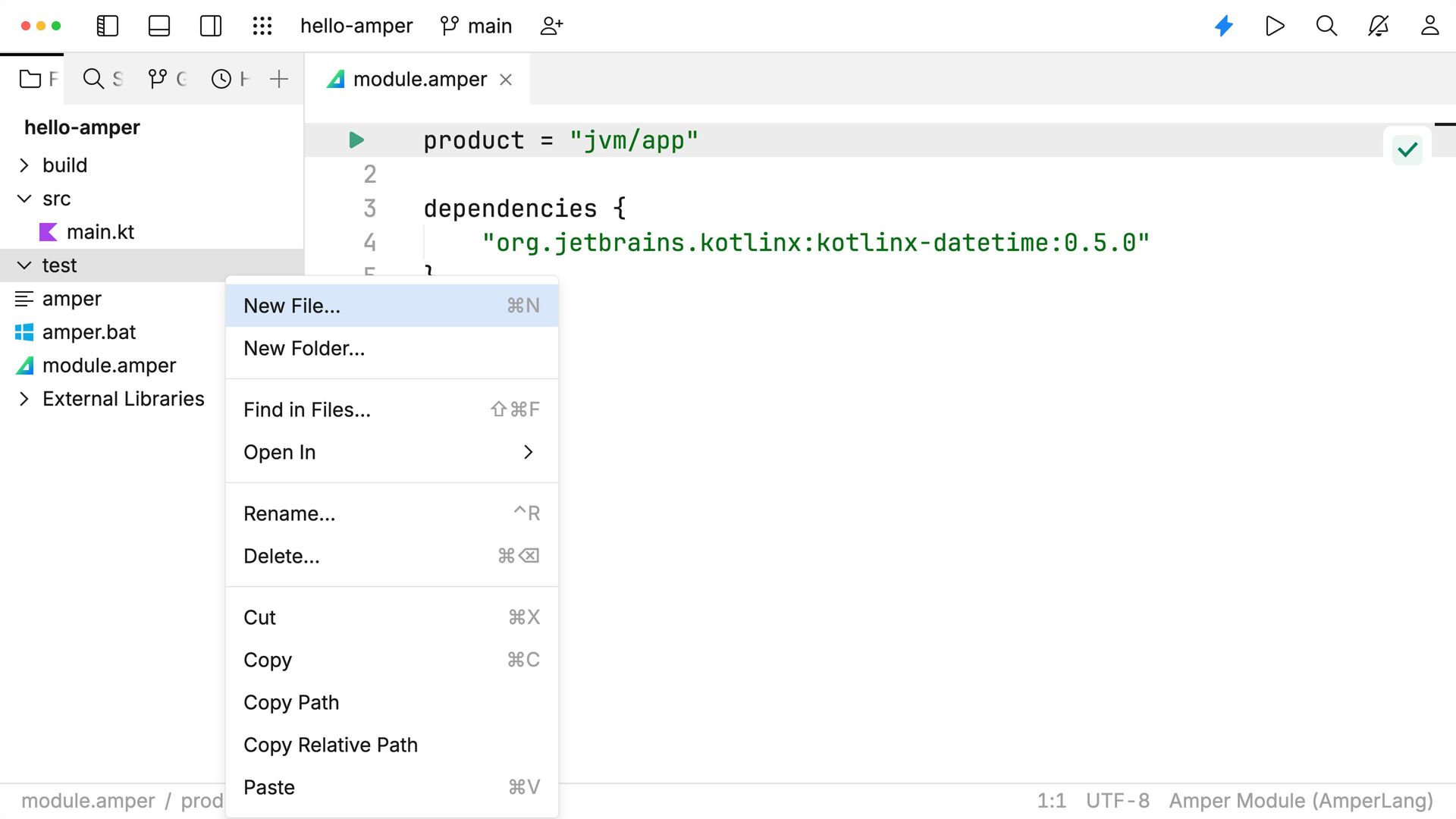
Task: Open the hello-amper project menu
Action: coord(356,26)
